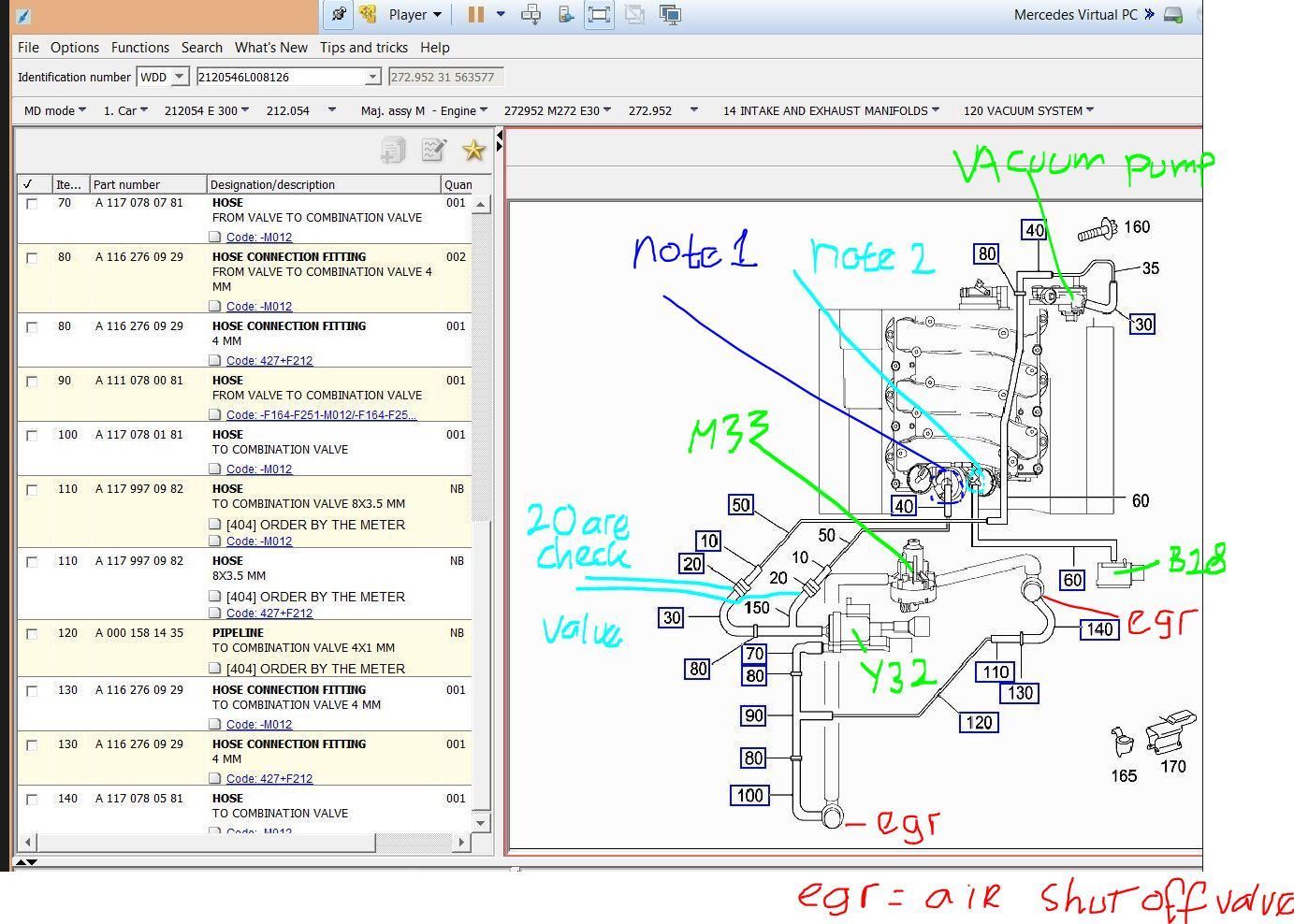The height and width of the screenshot is (924, 1294).
Task: Click the Code: 427+F212 link for item 130
Action: click(x=269, y=778)
